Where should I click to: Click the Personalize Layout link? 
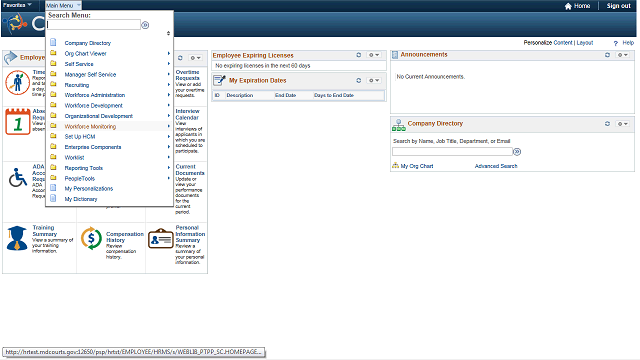(585, 42)
